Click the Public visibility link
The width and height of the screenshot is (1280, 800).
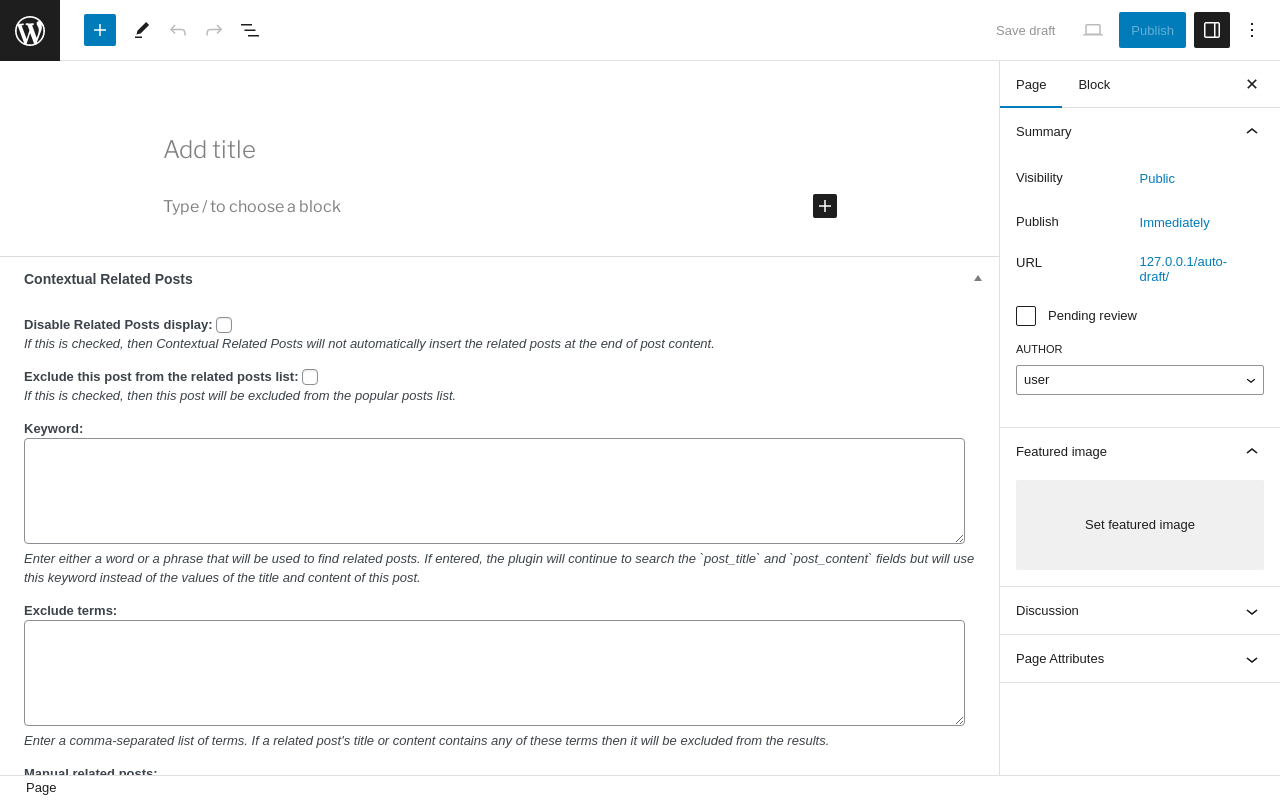[x=1157, y=179]
